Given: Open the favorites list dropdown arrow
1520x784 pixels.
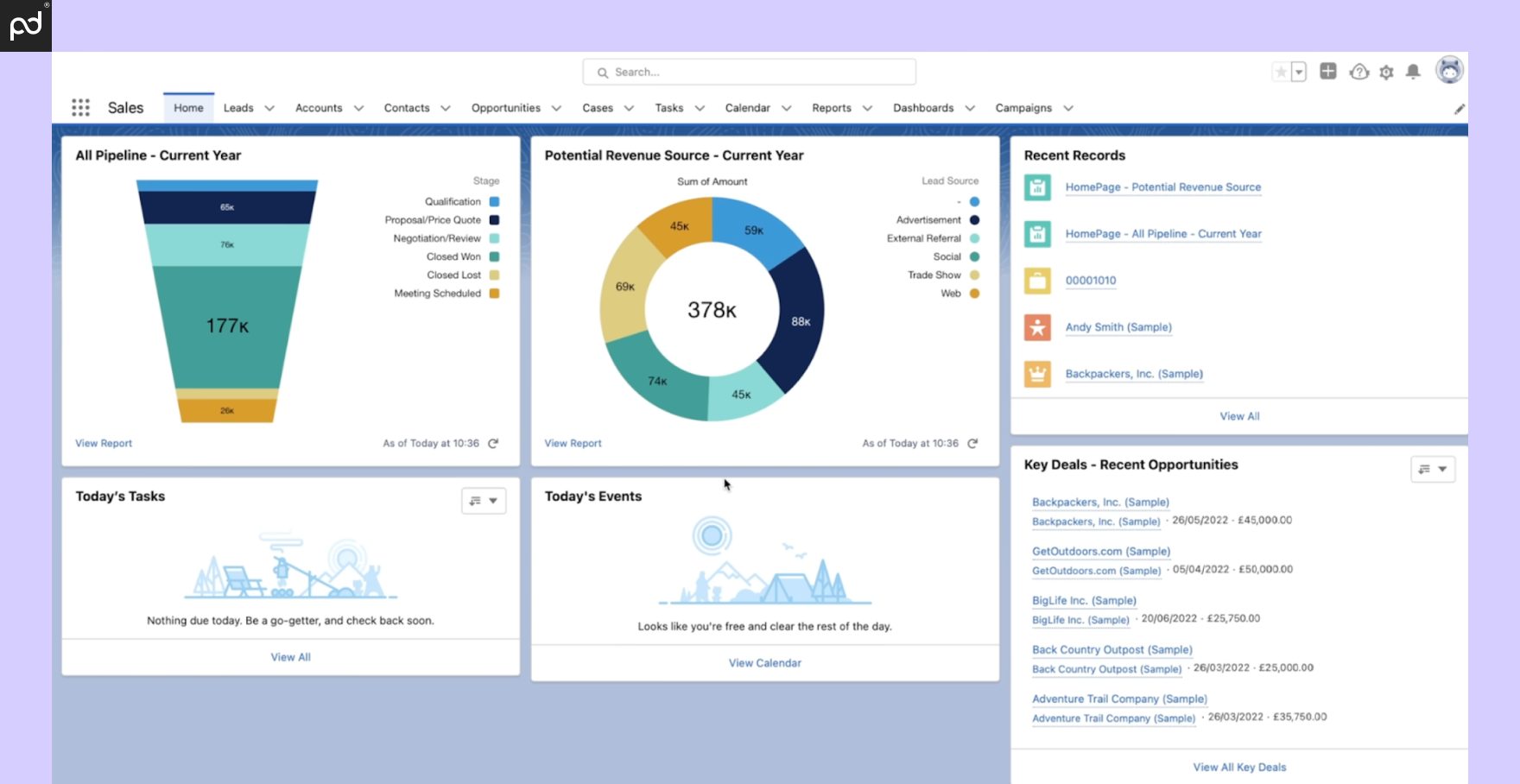Looking at the screenshot, I should point(1298,72).
